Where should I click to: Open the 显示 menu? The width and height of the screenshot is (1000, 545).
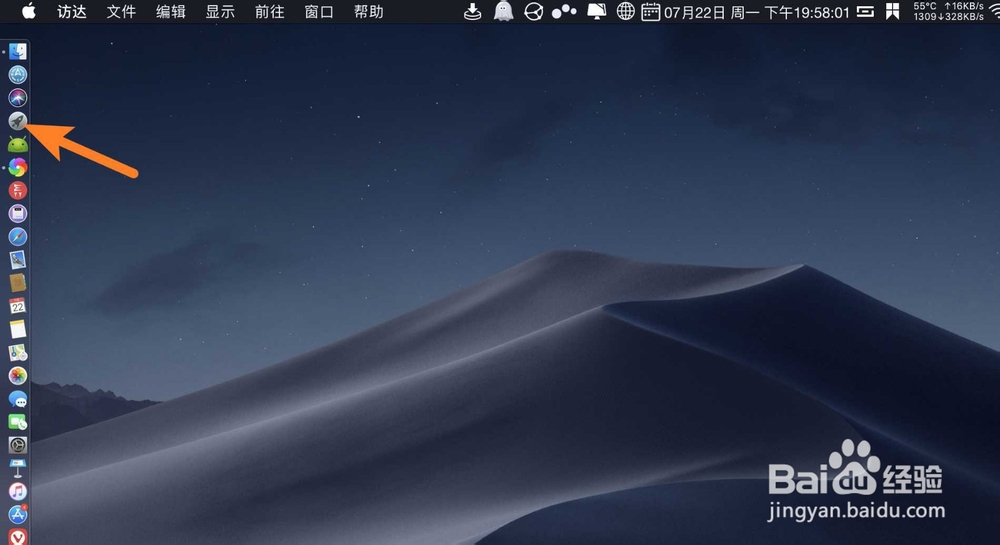point(220,11)
